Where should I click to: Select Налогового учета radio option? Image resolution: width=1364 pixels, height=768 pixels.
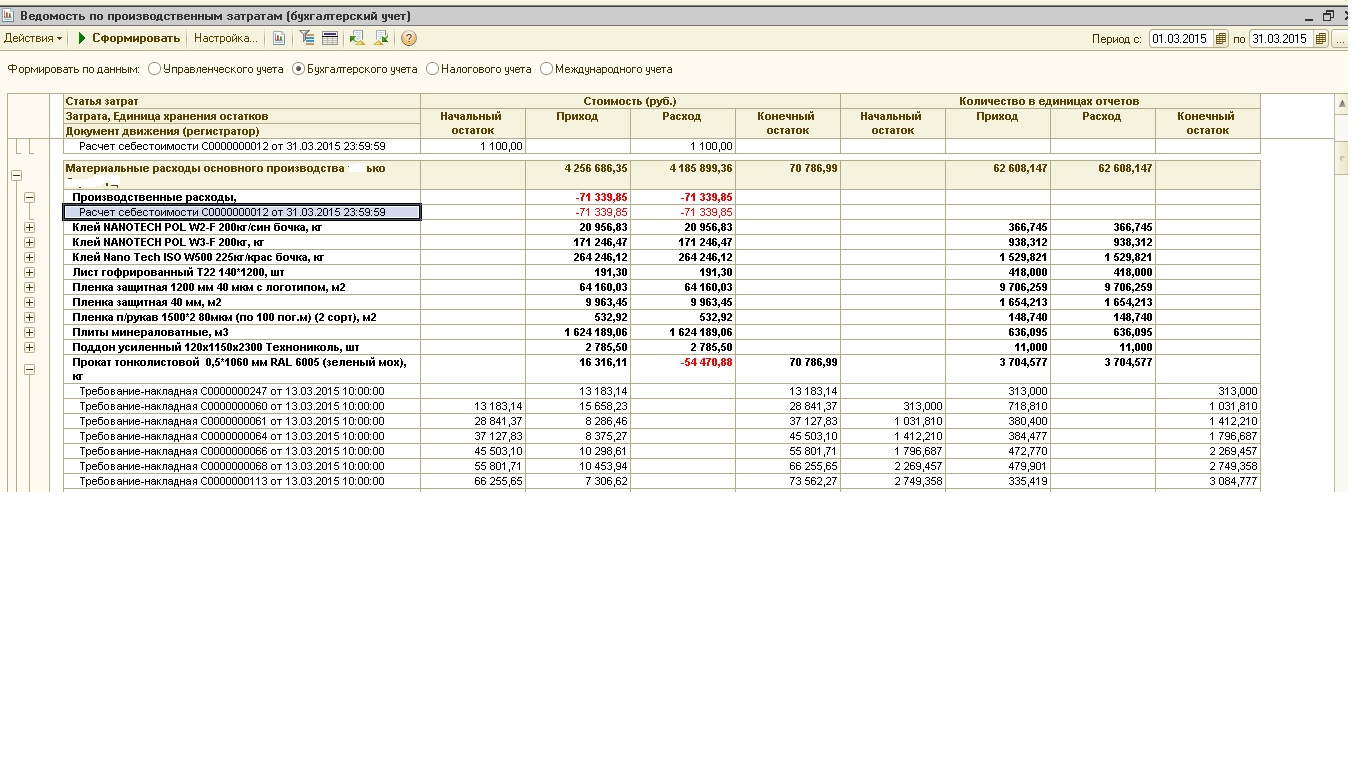point(432,69)
